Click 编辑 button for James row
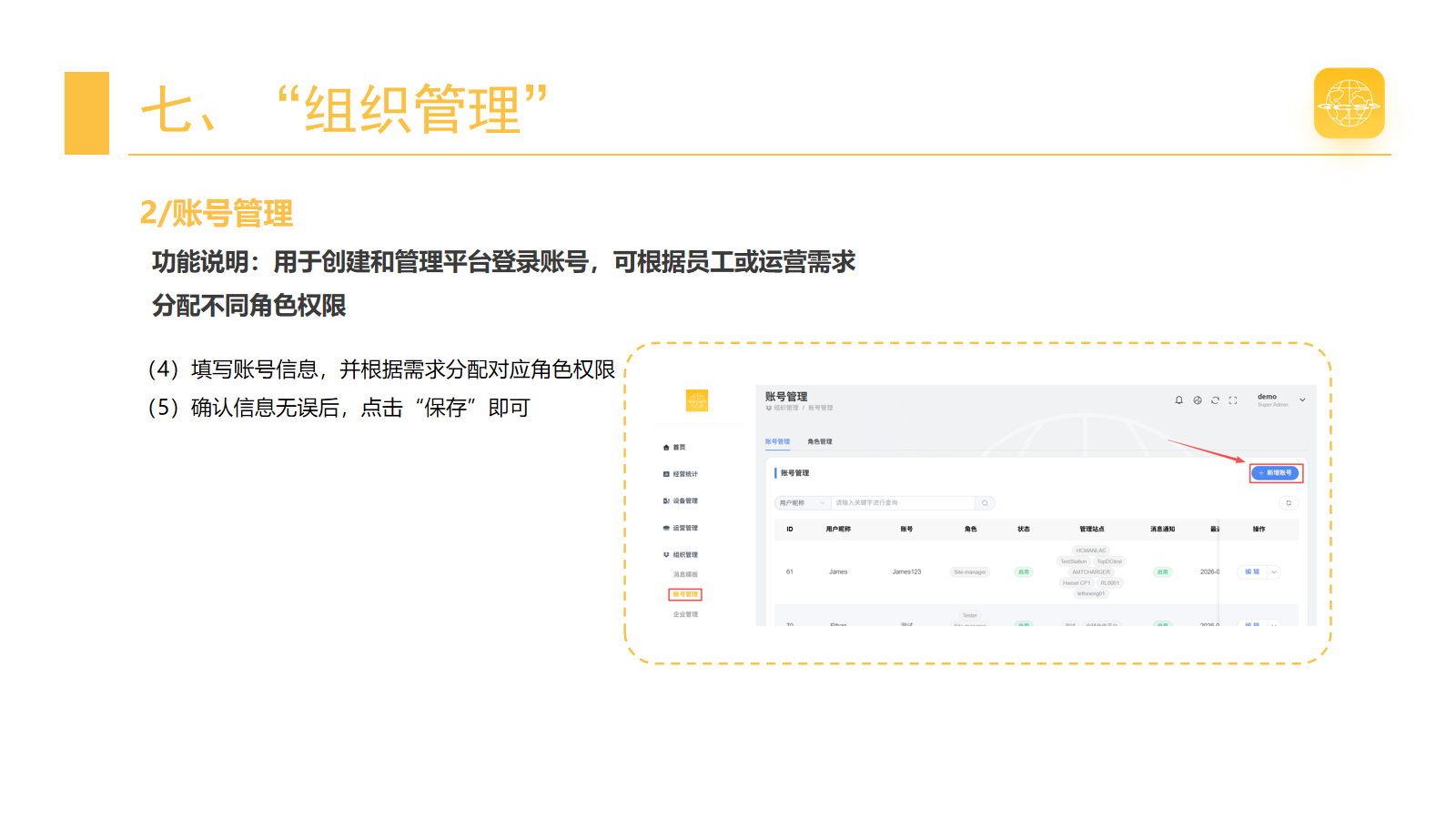The width and height of the screenshot is (1456, 819). 1253,572
